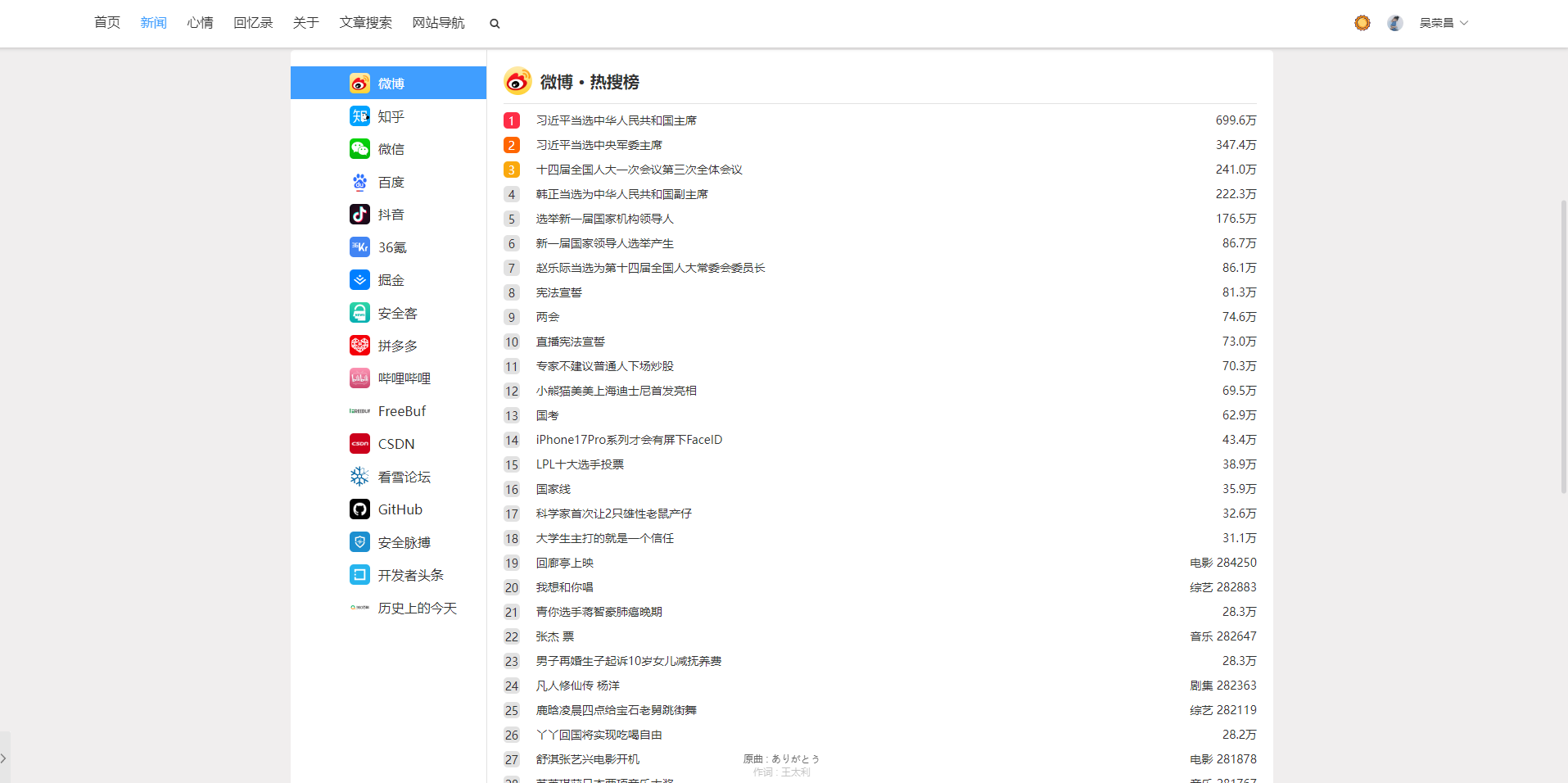
Task: Open hot topic 我想和你唱
Action: pos(565,587)
